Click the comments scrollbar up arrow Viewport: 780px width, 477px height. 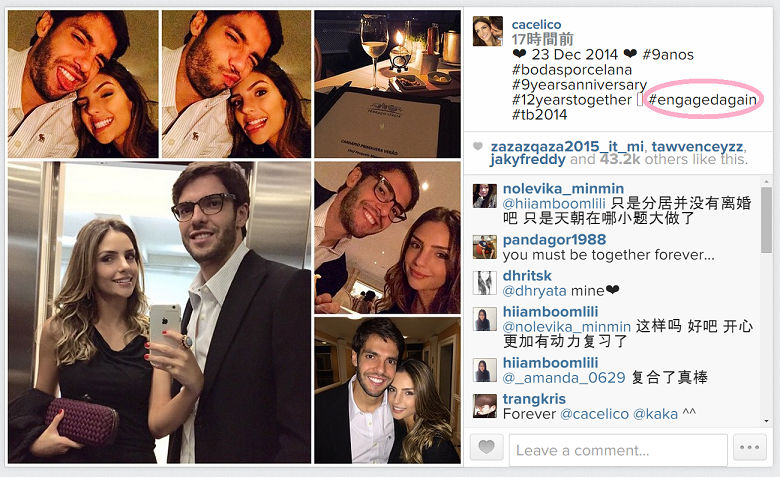point(766,183)
